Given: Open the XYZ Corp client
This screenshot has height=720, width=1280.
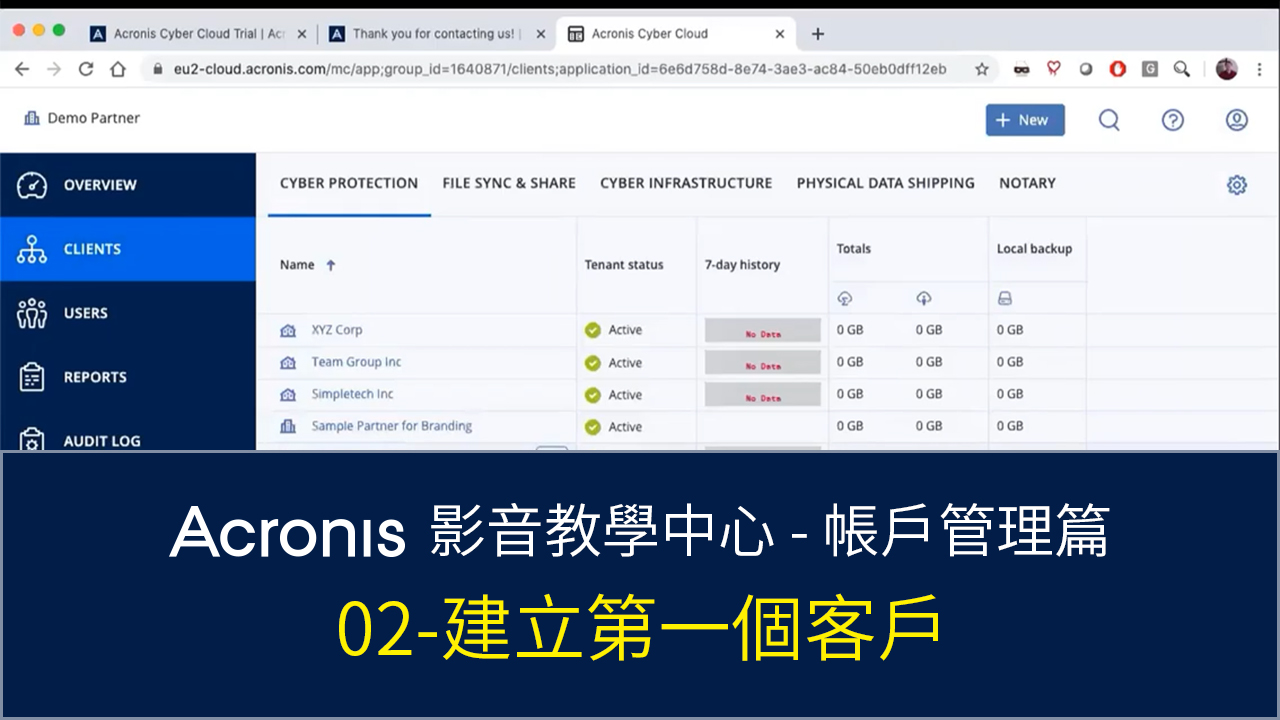Looking at the screenshot, I should click(x=337, y=330).
